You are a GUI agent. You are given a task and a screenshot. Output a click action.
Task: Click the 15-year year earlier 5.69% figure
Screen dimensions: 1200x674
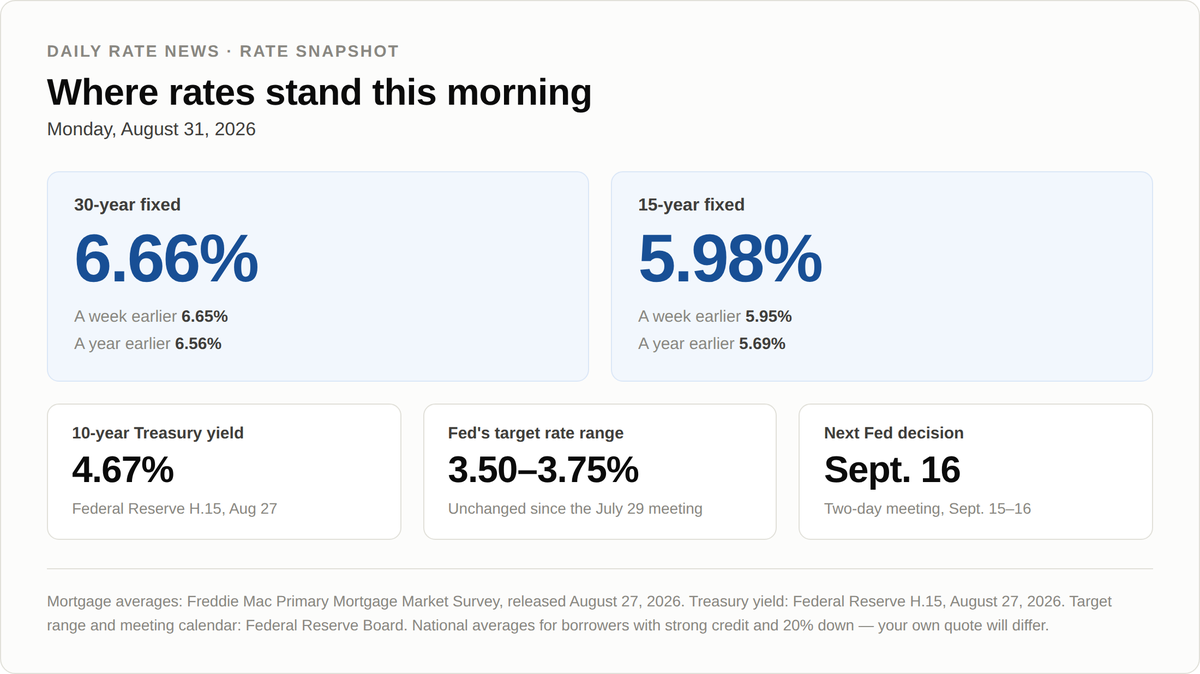[x=762, y=343]
